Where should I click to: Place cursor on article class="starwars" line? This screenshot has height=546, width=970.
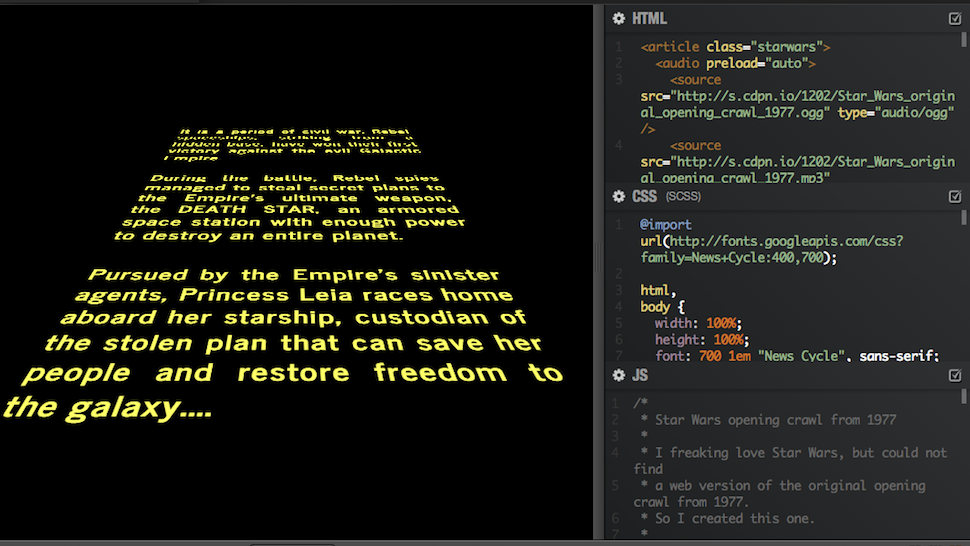click(x=735, y=47)
